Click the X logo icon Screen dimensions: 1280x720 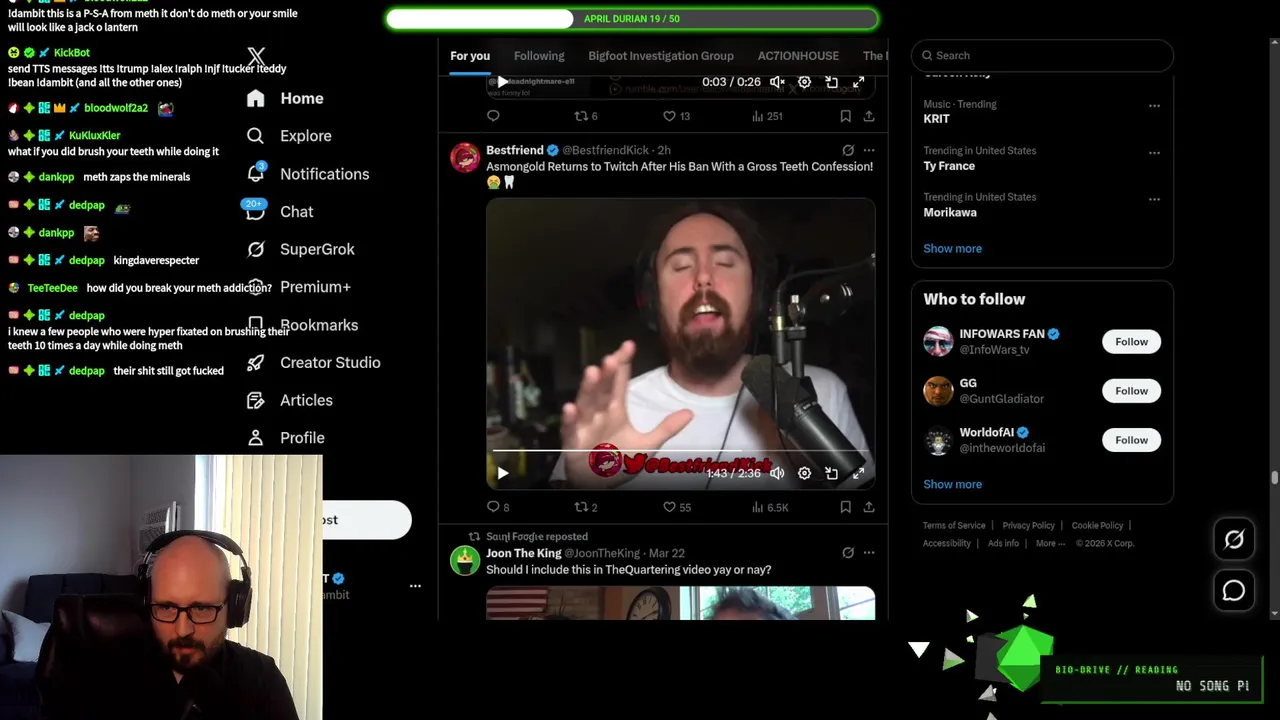tap(256, 57)
